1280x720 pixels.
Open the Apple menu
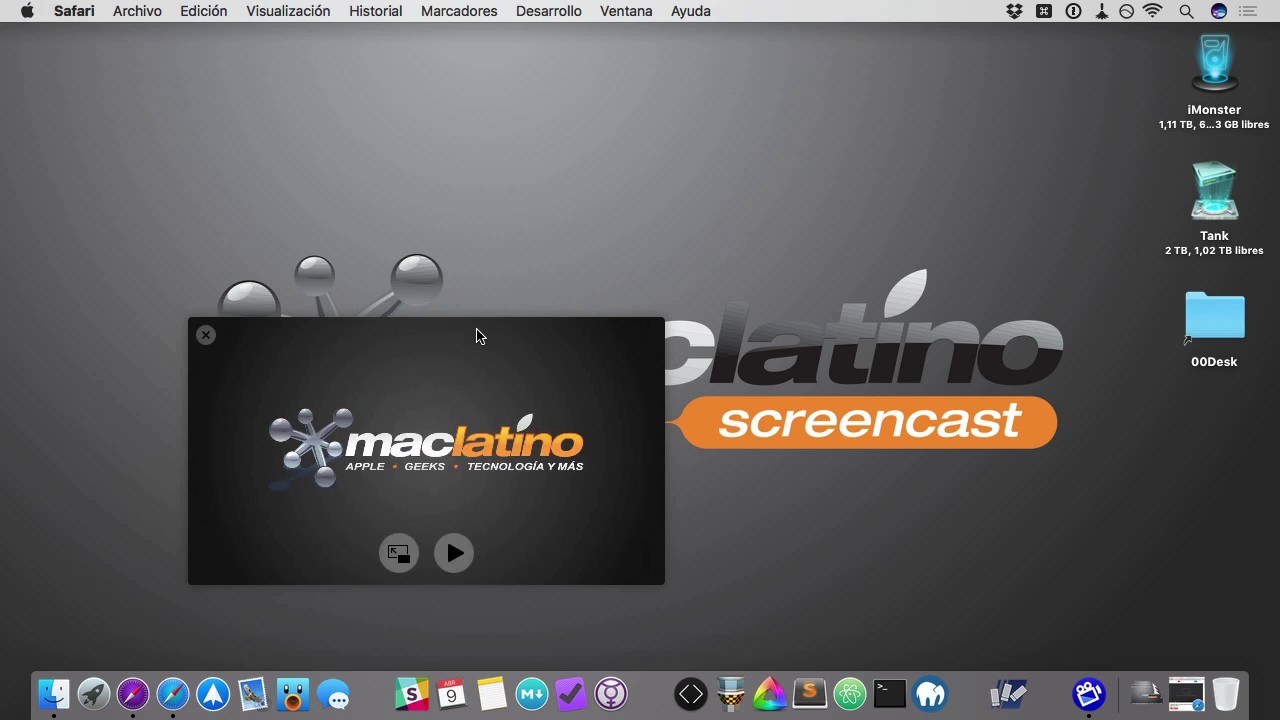[27, 11]
